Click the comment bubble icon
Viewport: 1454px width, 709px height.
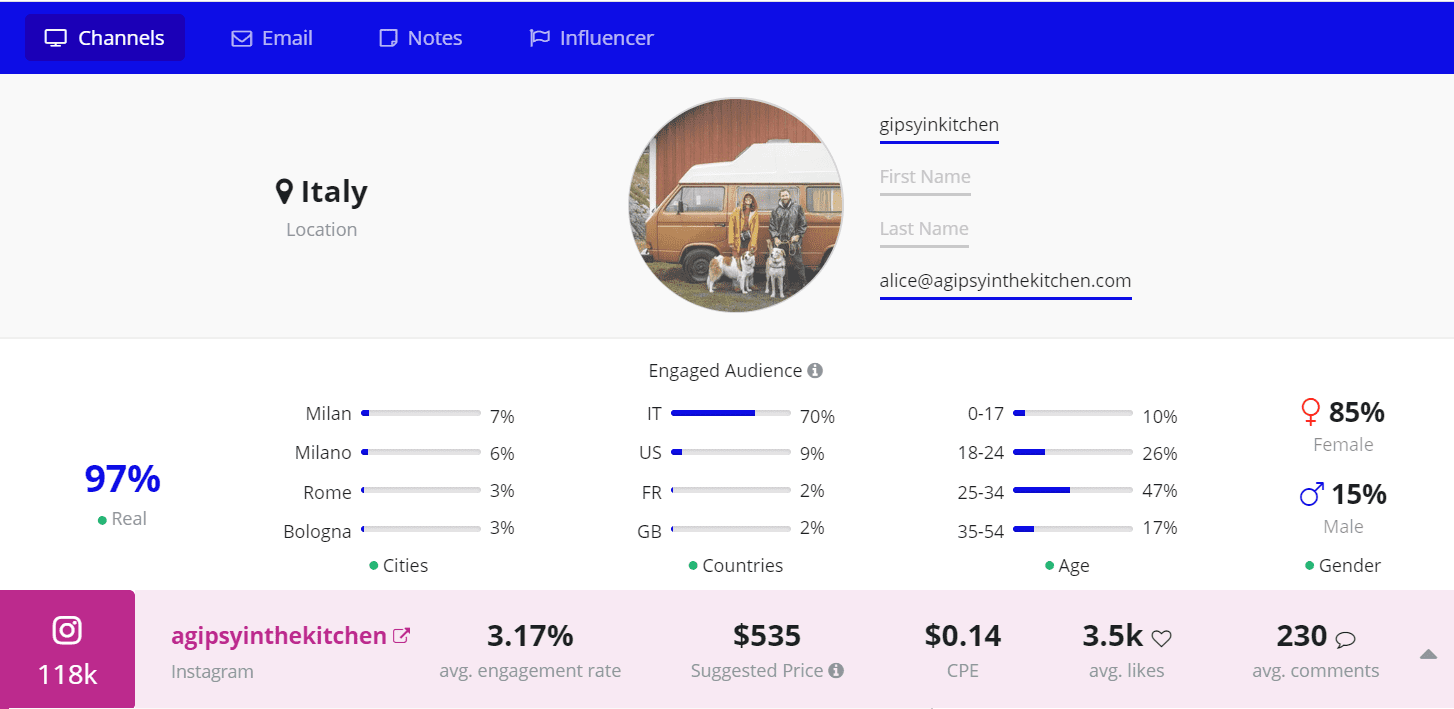coord(1345,638)
